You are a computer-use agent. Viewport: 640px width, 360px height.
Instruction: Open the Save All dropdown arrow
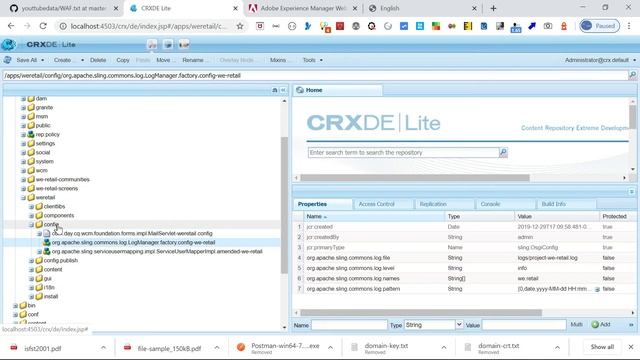tap(42, 60)
